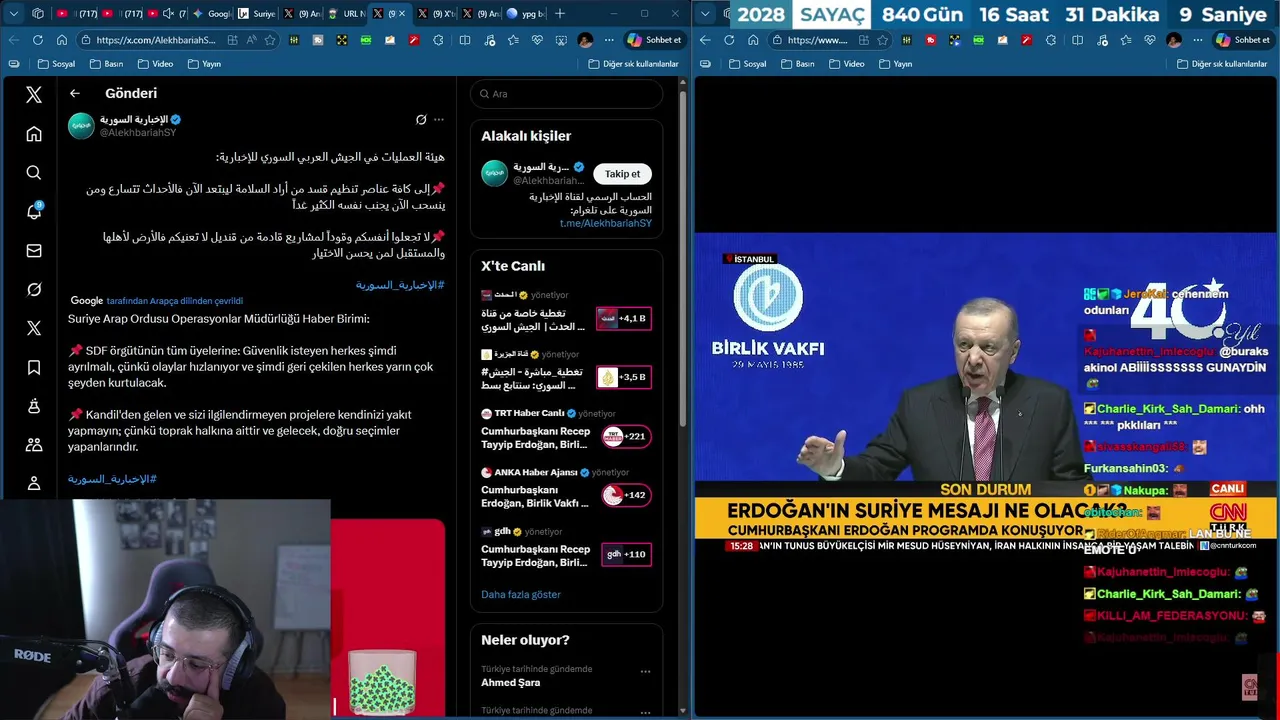Click Arabic hashtag link under translated text
The image size is (1280, 720).
(112, 479)
